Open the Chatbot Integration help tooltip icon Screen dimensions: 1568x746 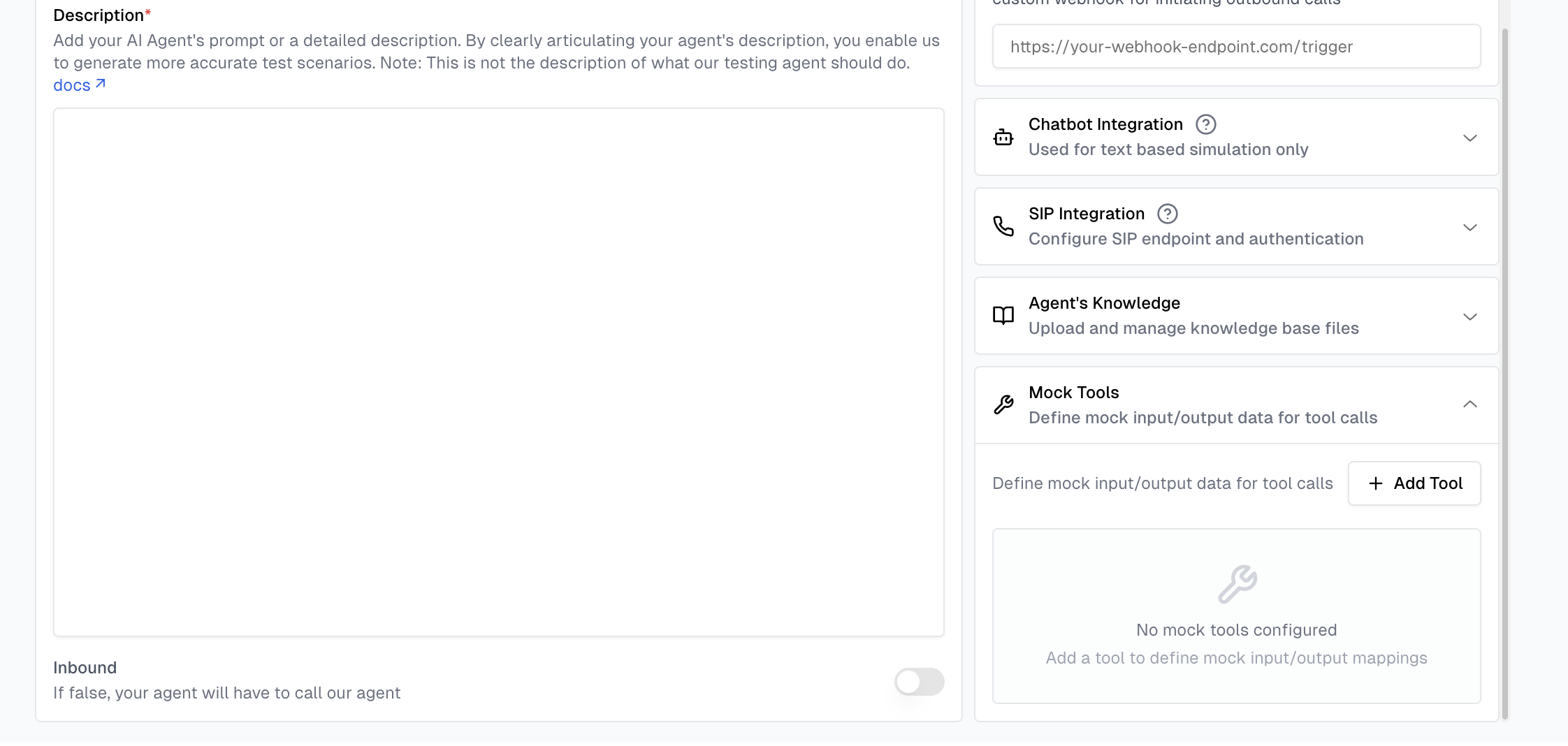pyautogui.click(x=1205, y=124)
